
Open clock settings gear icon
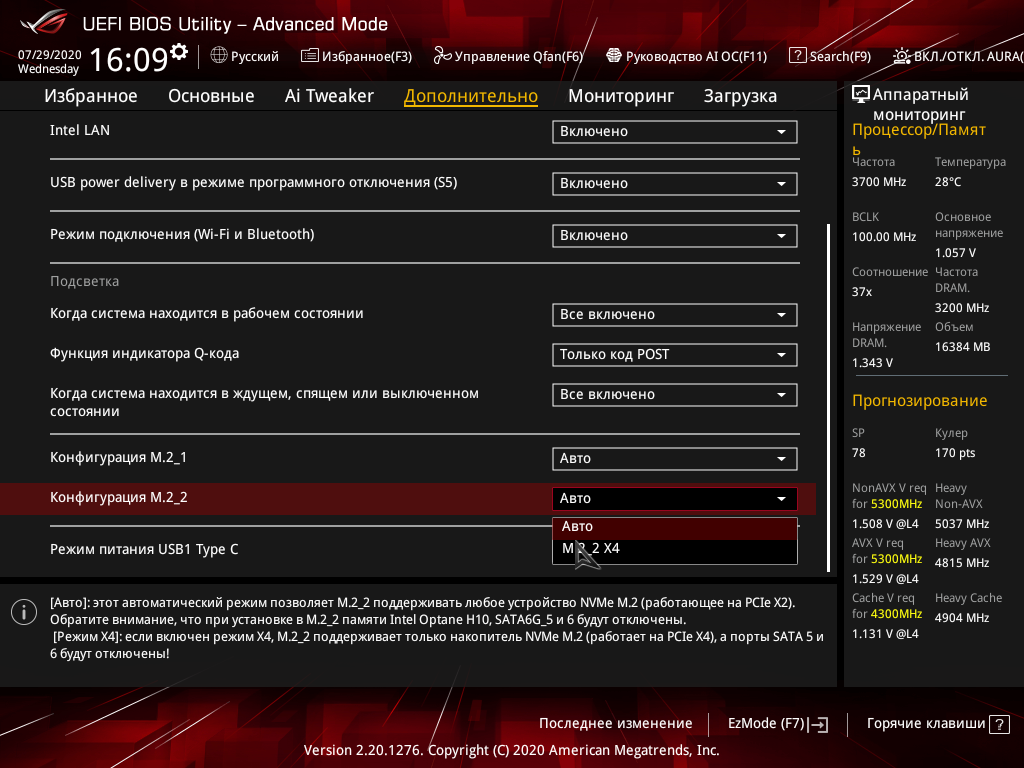click(179, 52)
